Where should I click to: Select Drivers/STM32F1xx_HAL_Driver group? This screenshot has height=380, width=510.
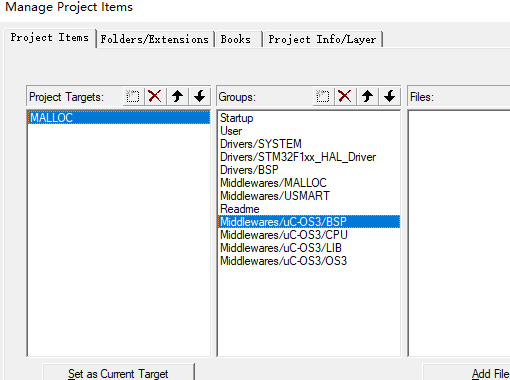click(309, 157)
